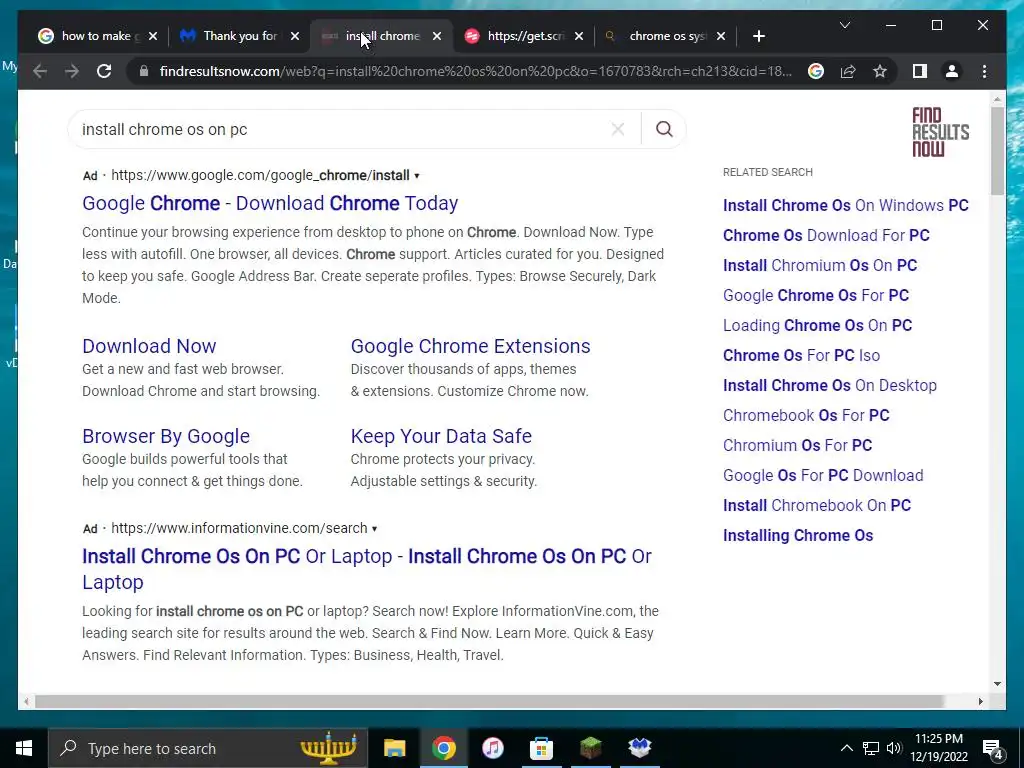
Task: Close the 'Thank you for' tab
Action: (295, 36)
